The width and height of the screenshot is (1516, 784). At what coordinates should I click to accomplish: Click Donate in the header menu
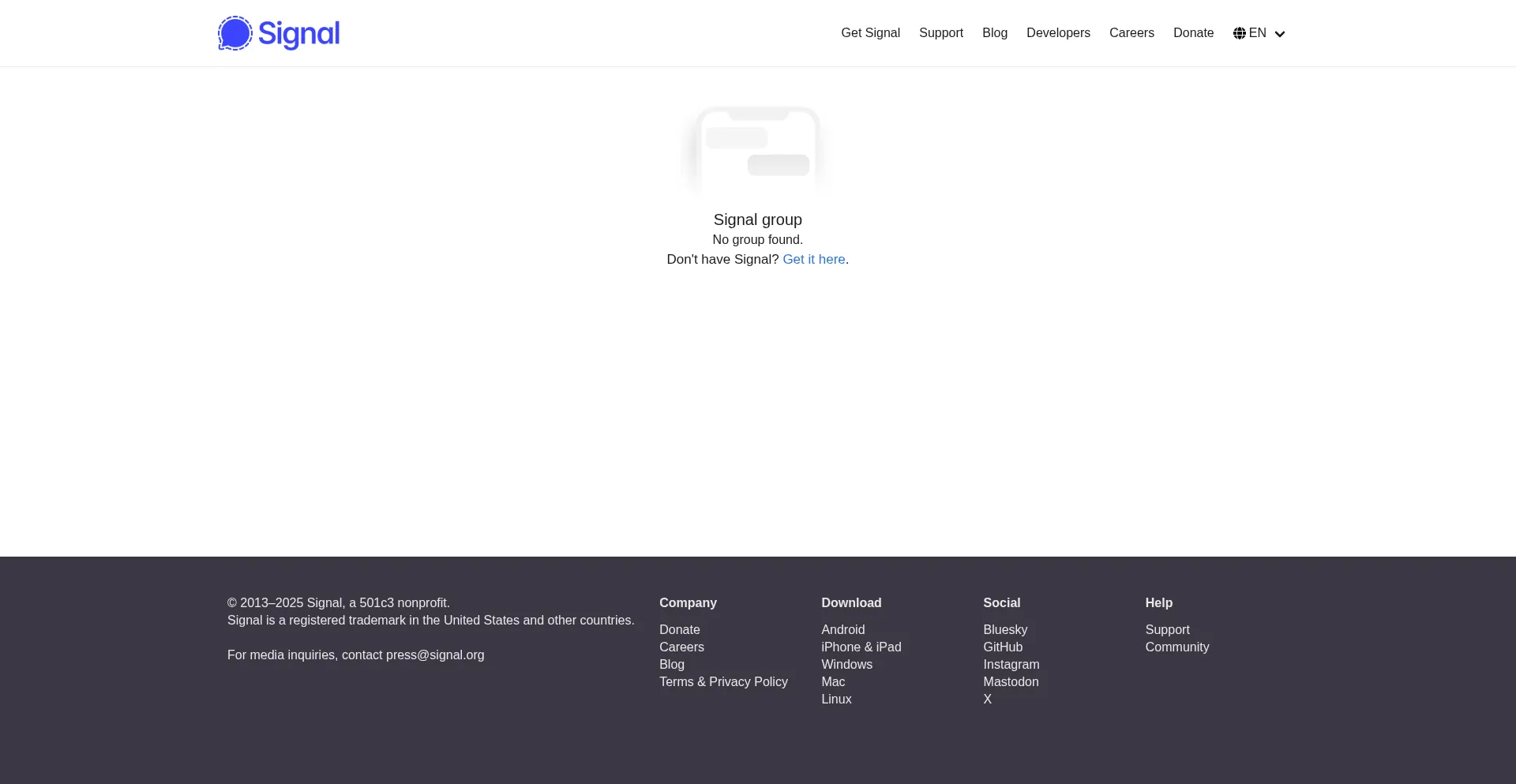tap(1193, 33)
